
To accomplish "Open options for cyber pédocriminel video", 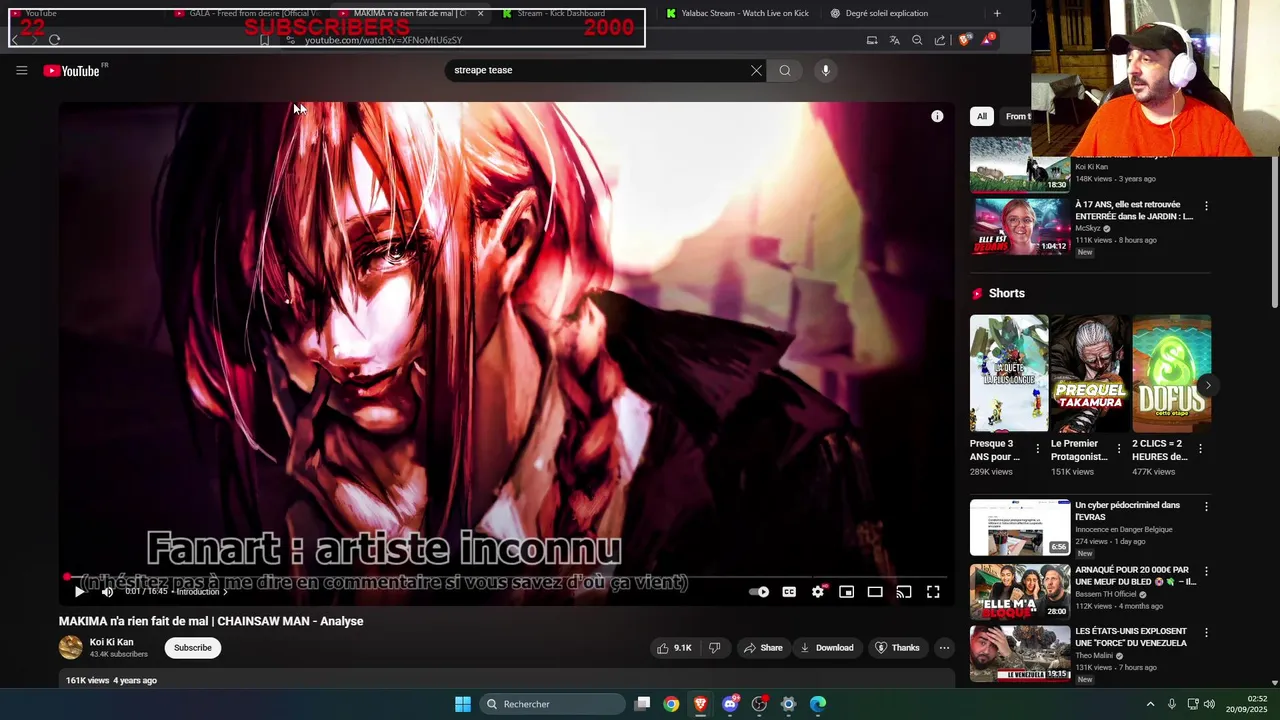I will pos(1206,507).
